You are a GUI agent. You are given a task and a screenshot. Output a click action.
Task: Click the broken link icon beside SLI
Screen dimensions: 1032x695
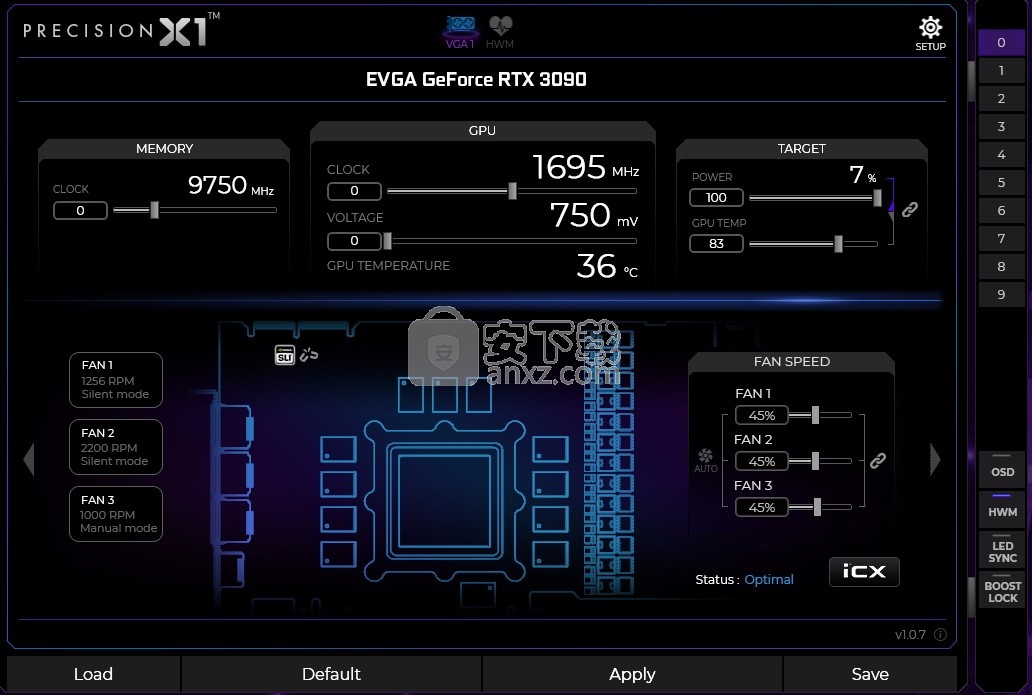click(309, 355)
